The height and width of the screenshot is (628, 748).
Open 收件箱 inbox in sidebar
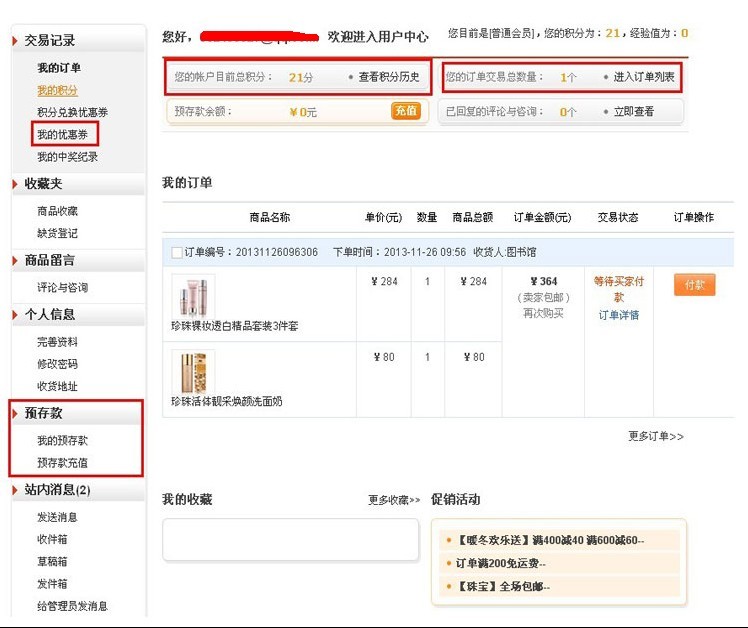[x=52, y=539]
